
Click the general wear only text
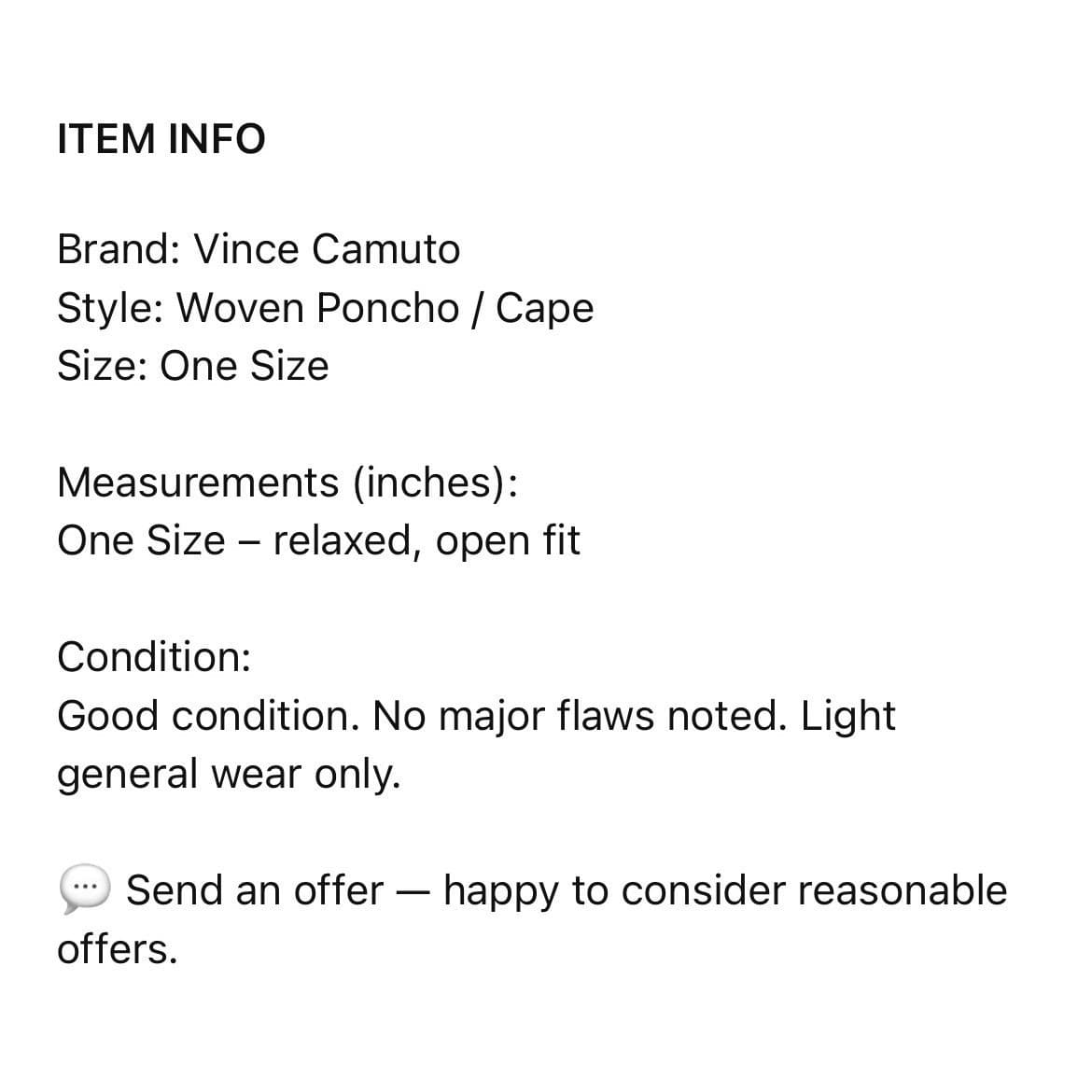pos(229,775)
